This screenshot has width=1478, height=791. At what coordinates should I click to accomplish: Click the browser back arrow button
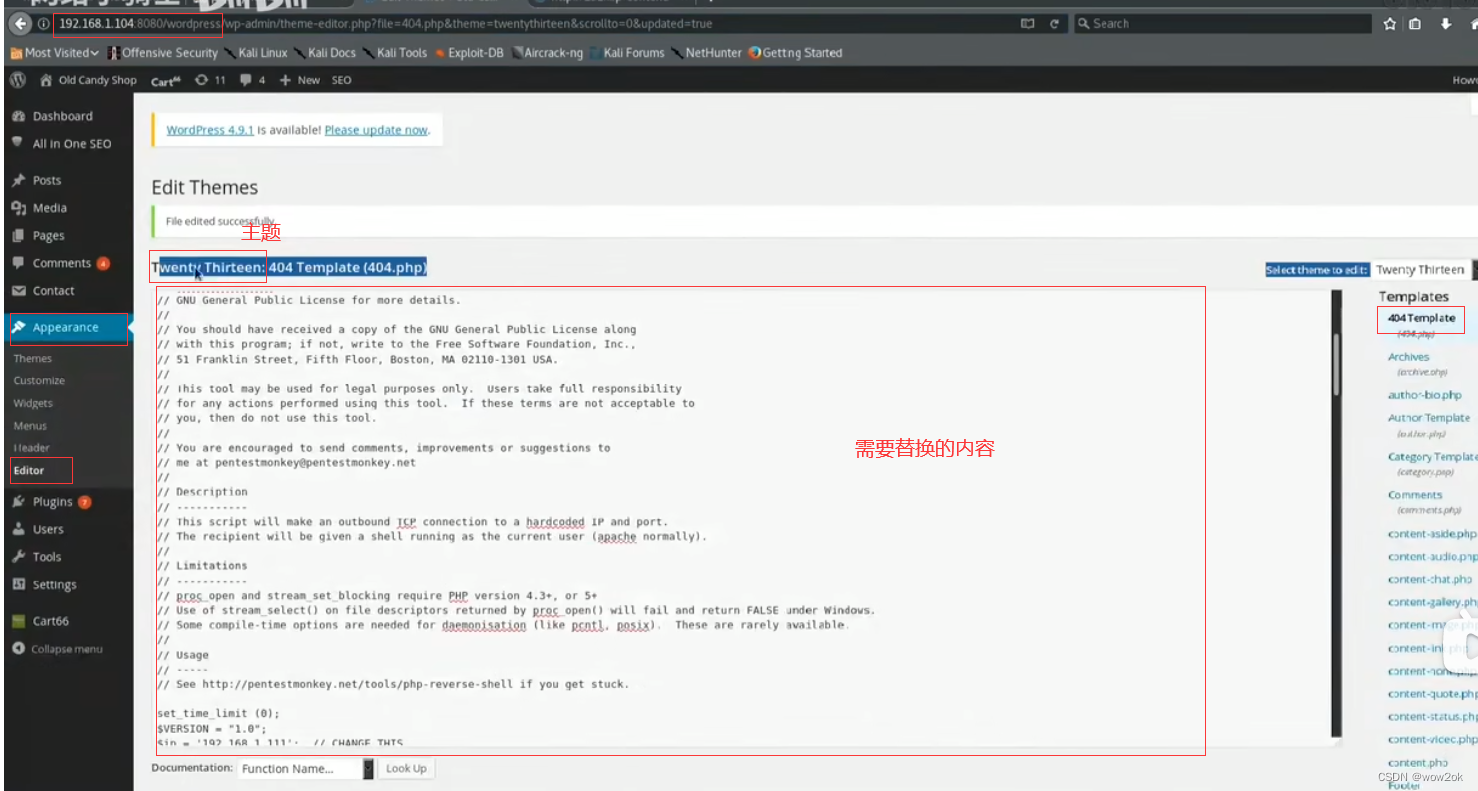click(x=19, y=23)
